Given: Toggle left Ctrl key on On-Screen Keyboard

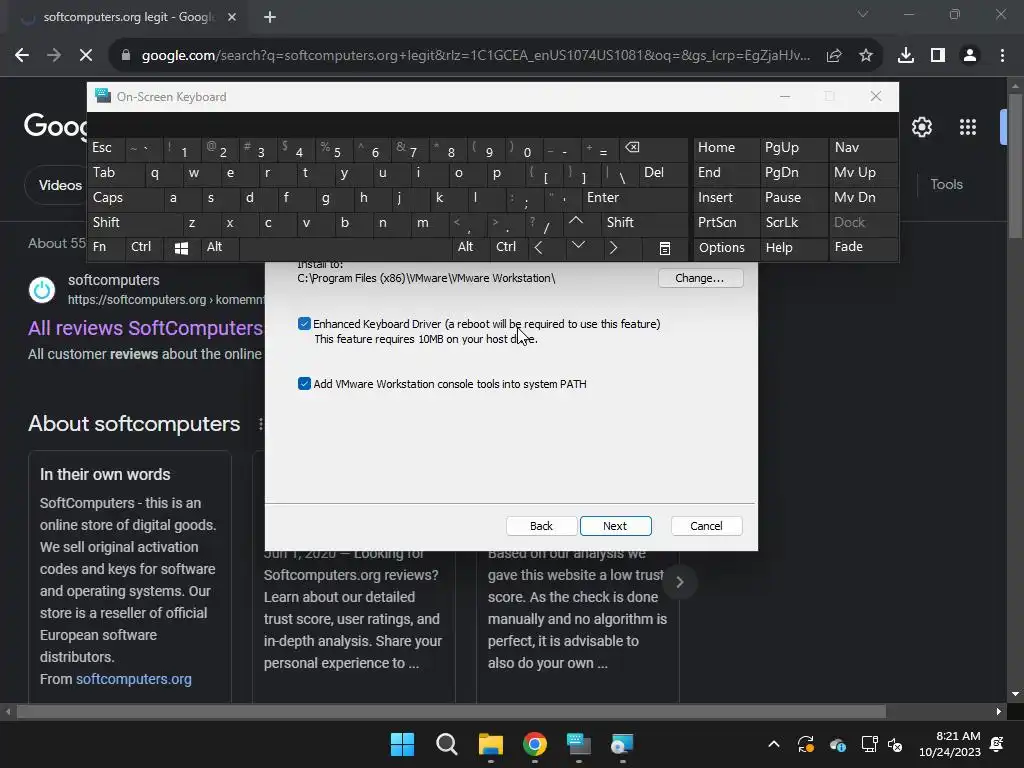Looking at the screenshot, I should pyautogui.click(x=144, y=248).
